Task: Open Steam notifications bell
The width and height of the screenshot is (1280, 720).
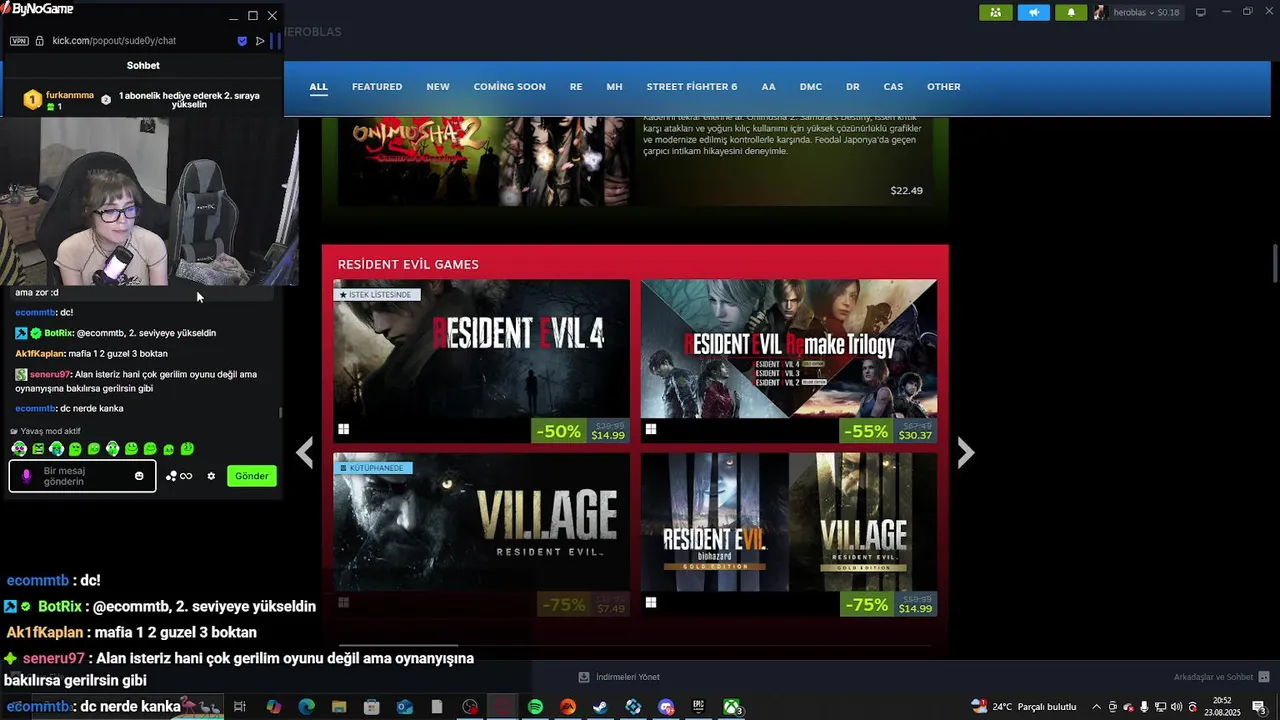Action: click(1071, 12)
